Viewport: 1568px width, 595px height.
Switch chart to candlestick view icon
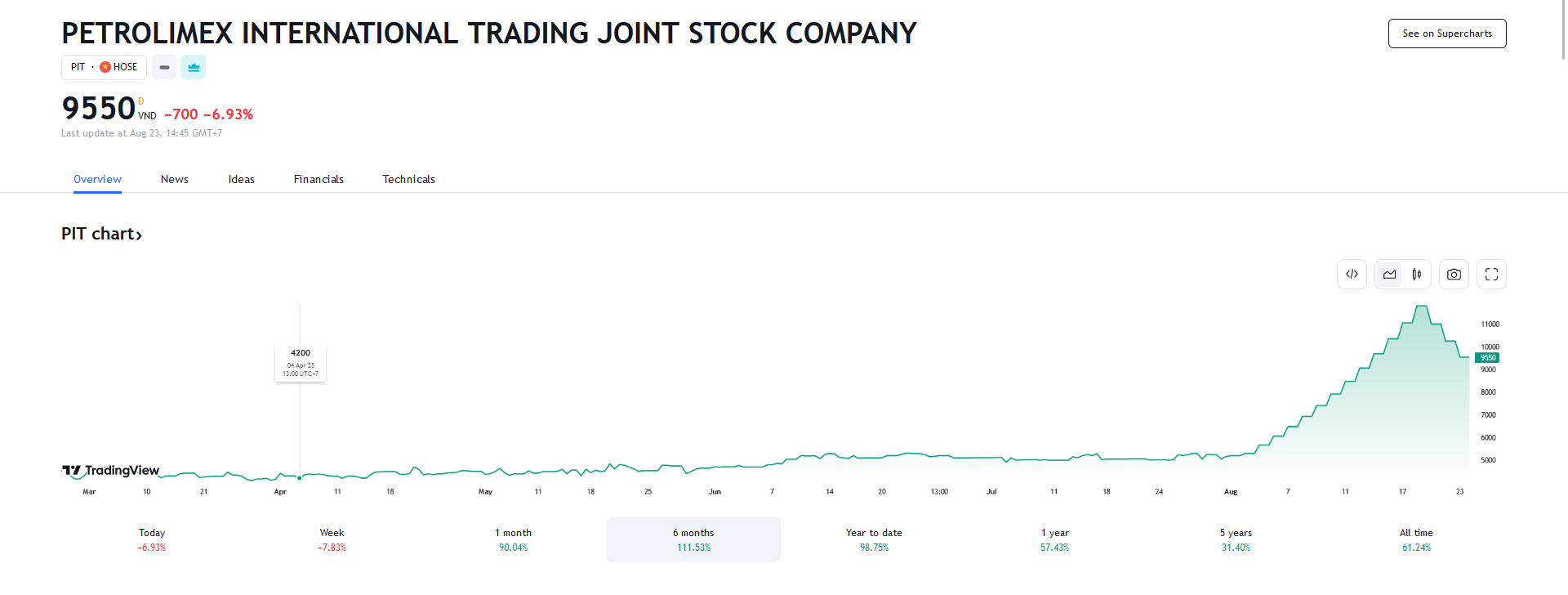(1416, 274)
